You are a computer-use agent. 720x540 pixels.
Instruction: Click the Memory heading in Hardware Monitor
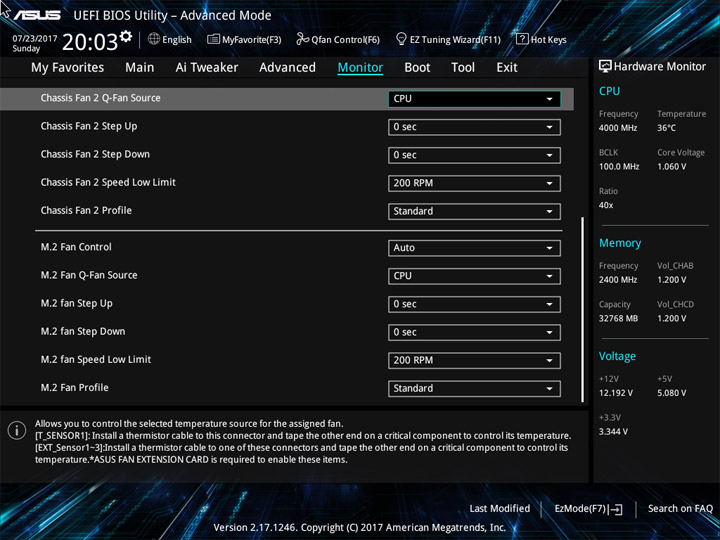point(620,243)
